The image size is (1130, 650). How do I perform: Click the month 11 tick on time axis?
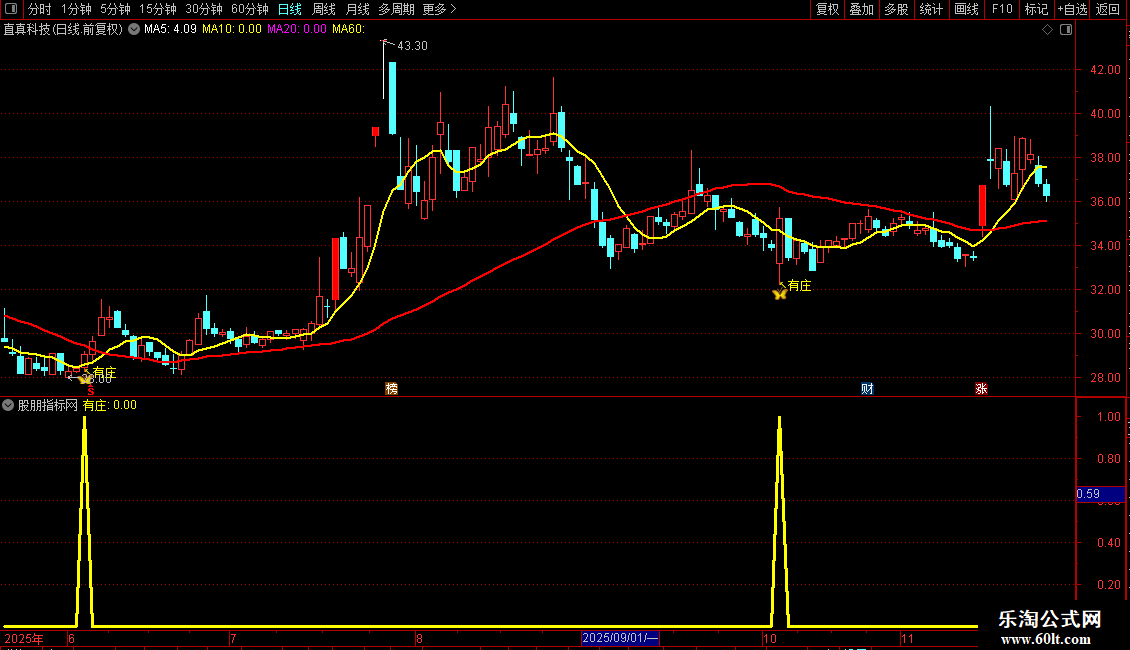click(x=907, y=638)
